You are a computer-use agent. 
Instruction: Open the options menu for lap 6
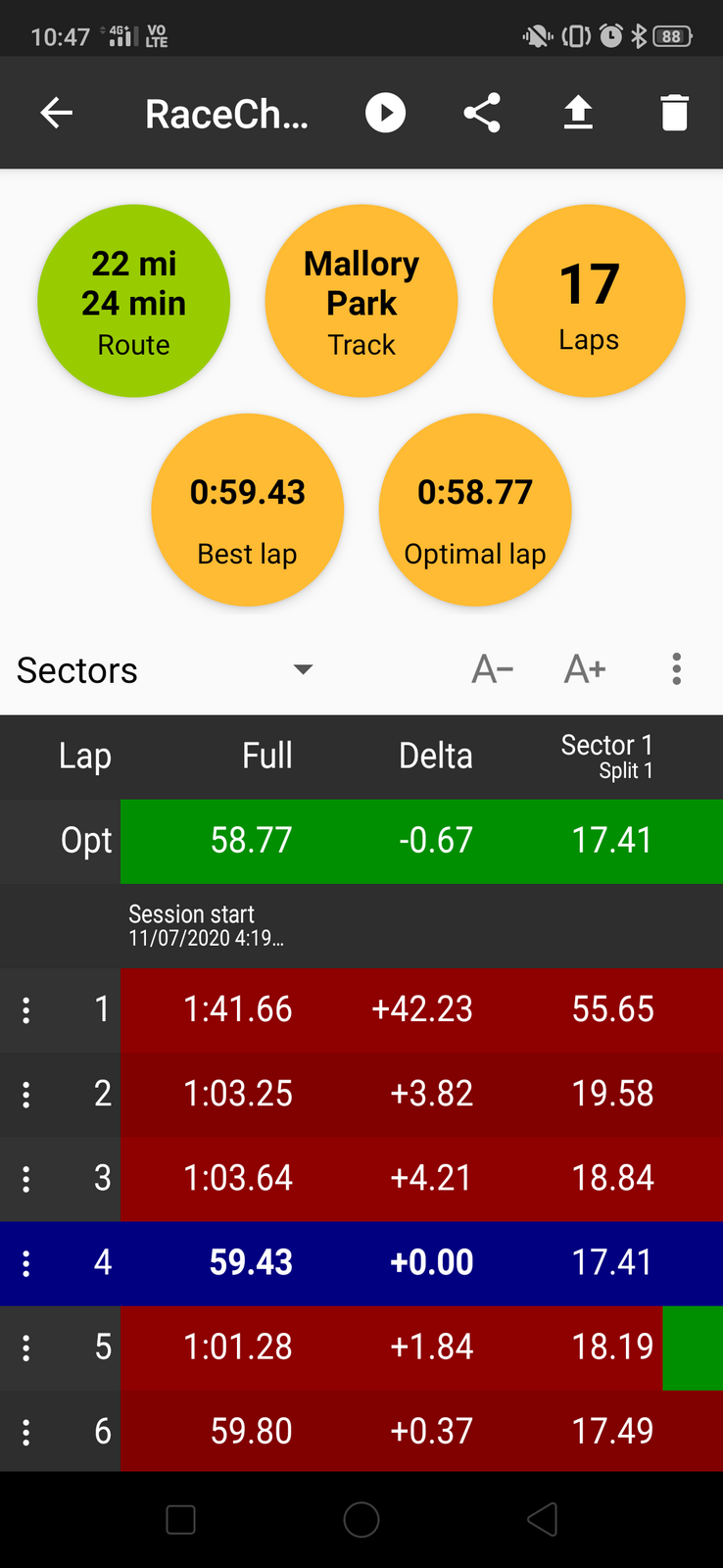pos(26,1432)
